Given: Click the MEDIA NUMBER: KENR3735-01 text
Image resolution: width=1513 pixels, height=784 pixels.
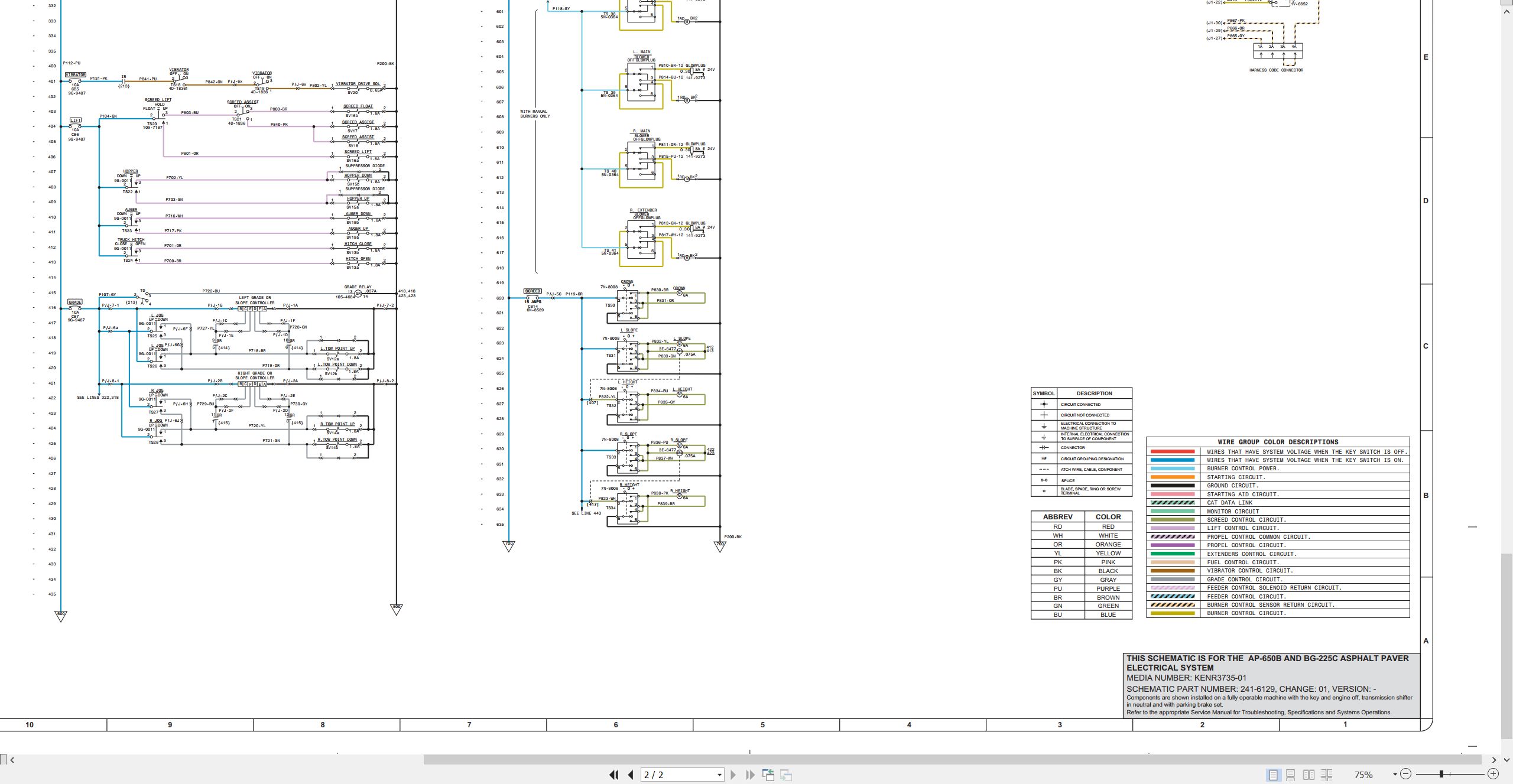Looking at the screenshot, I should point(1186,678).
